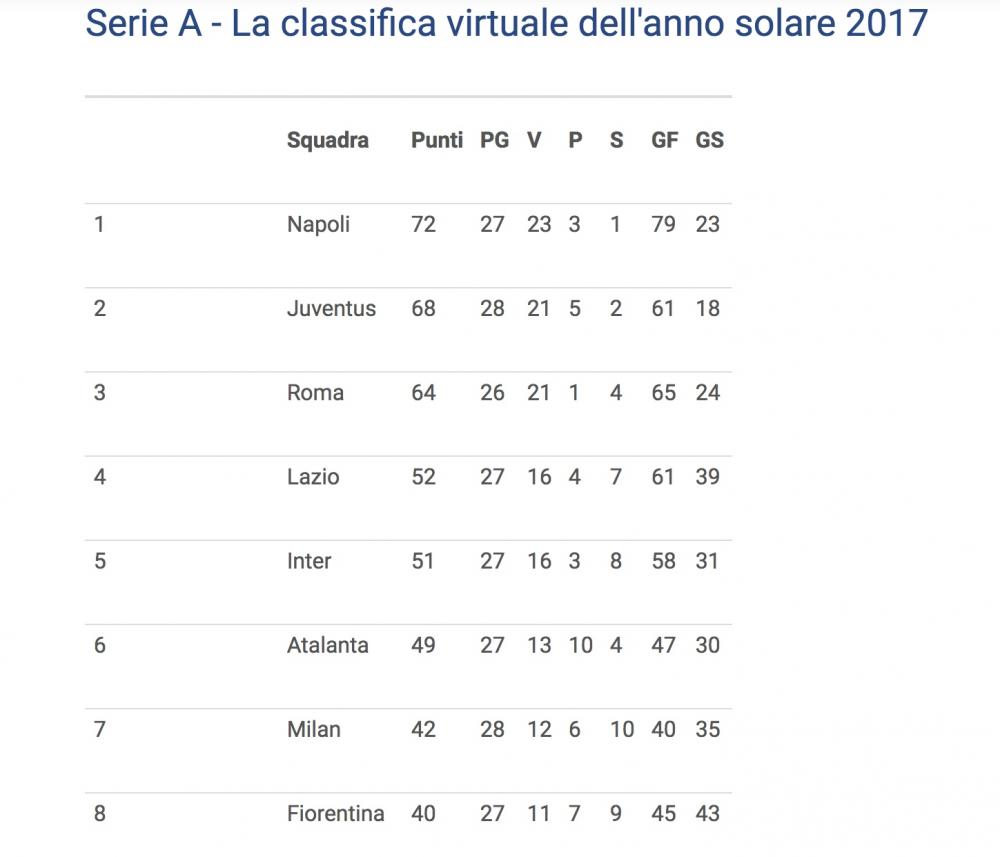
Task: Click Juventus's goals conceded value 18
Action: 707,309
